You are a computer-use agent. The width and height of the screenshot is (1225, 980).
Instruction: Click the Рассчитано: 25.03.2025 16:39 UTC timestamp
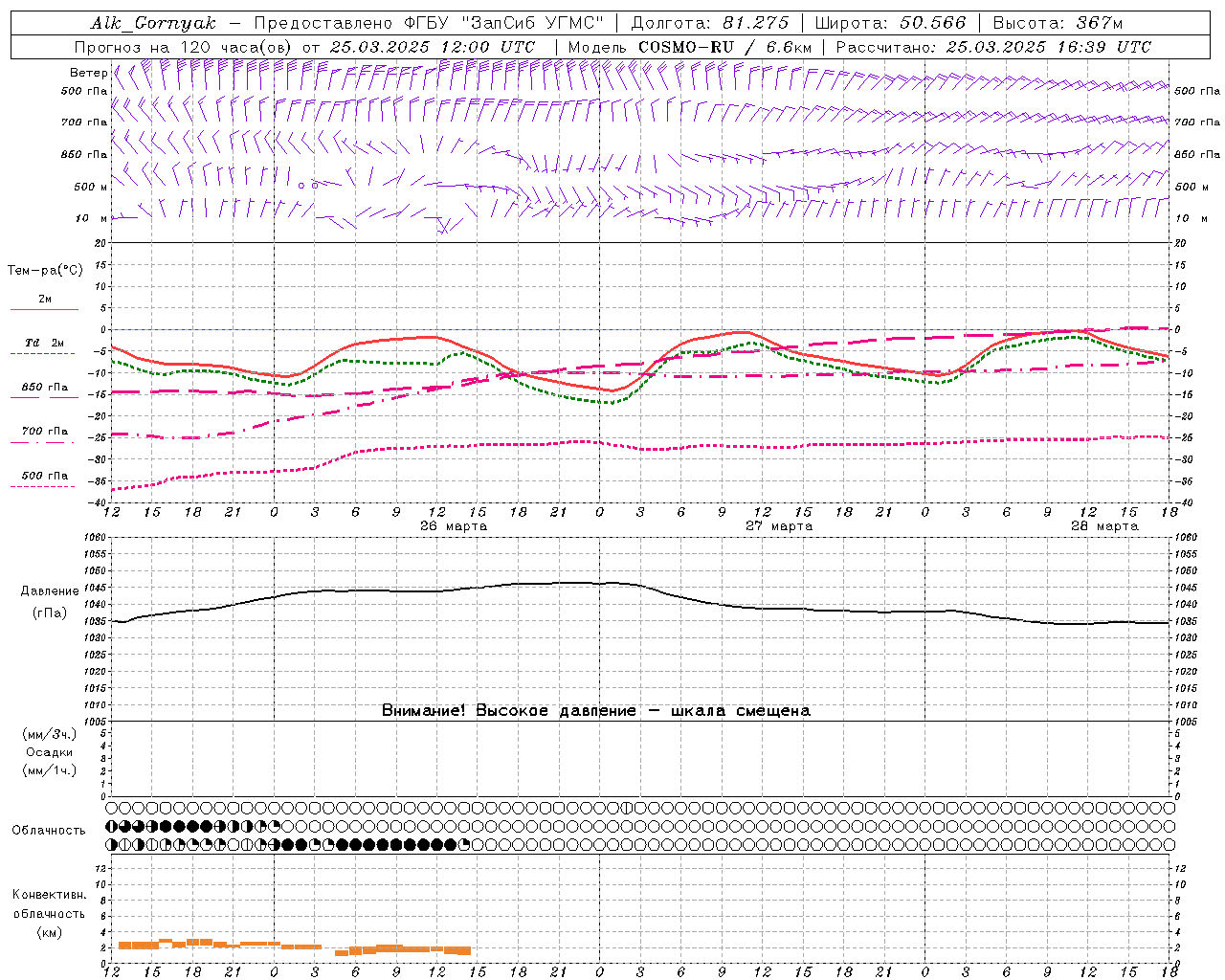pyautogui.click(x=994, y=47)
